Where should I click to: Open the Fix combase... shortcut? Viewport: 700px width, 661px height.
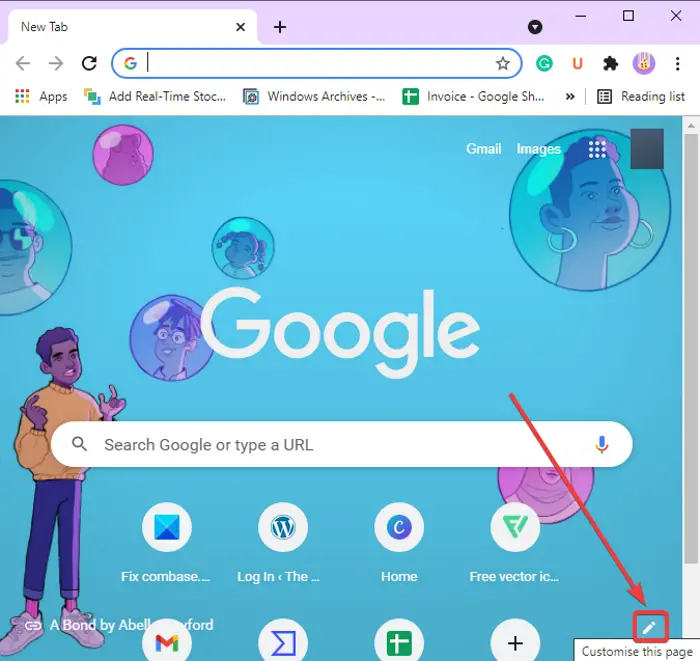pos(166,544)
